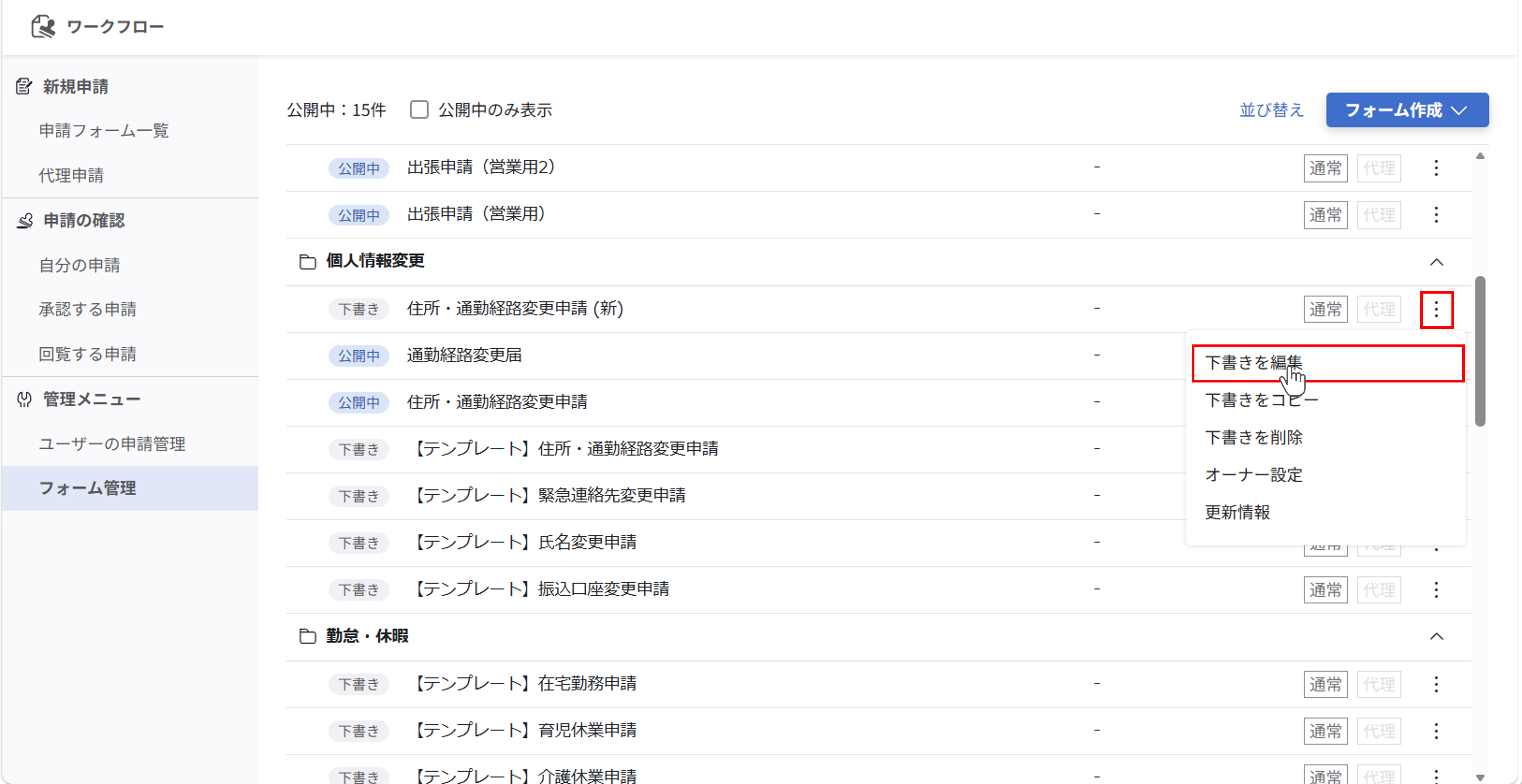Click the ワークフロー logo icon
The image size is (1522, 784).
tap(43, 27)
